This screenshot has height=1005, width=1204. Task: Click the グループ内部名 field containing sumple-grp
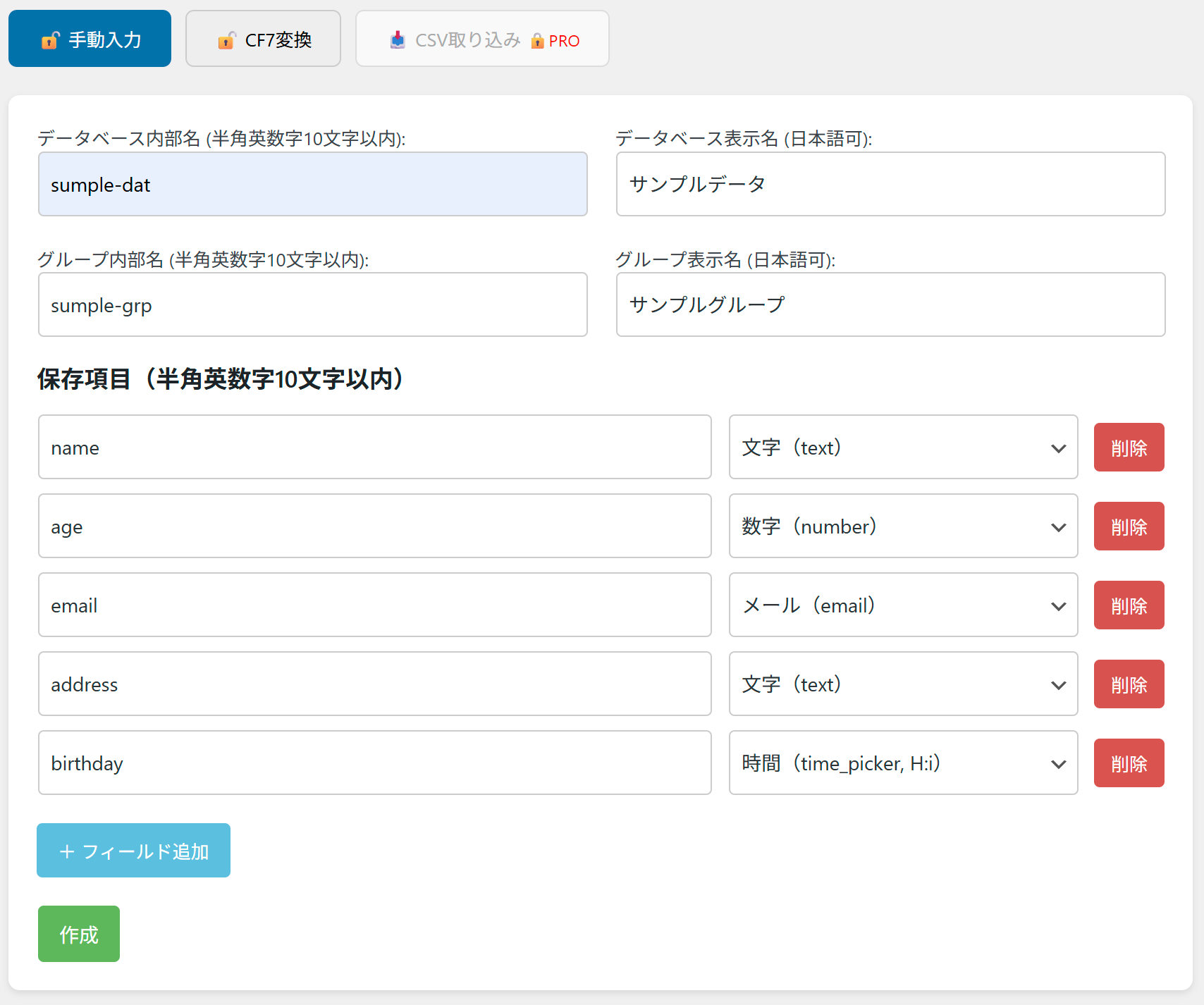coord(312,305)
